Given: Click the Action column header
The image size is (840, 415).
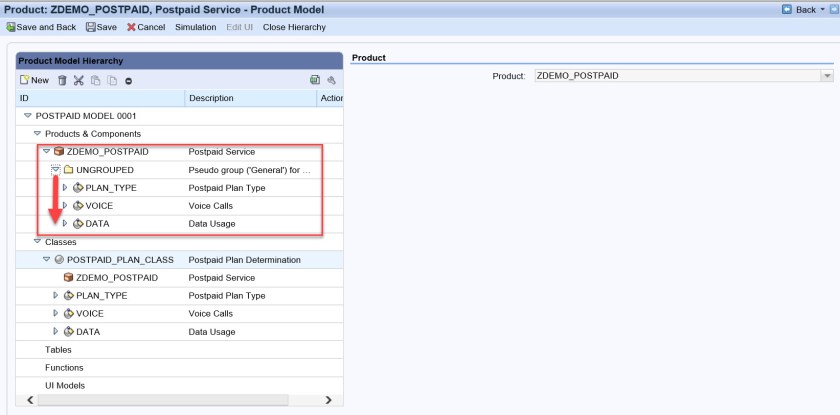Looking at the screenshot, I should click(331, 98).
